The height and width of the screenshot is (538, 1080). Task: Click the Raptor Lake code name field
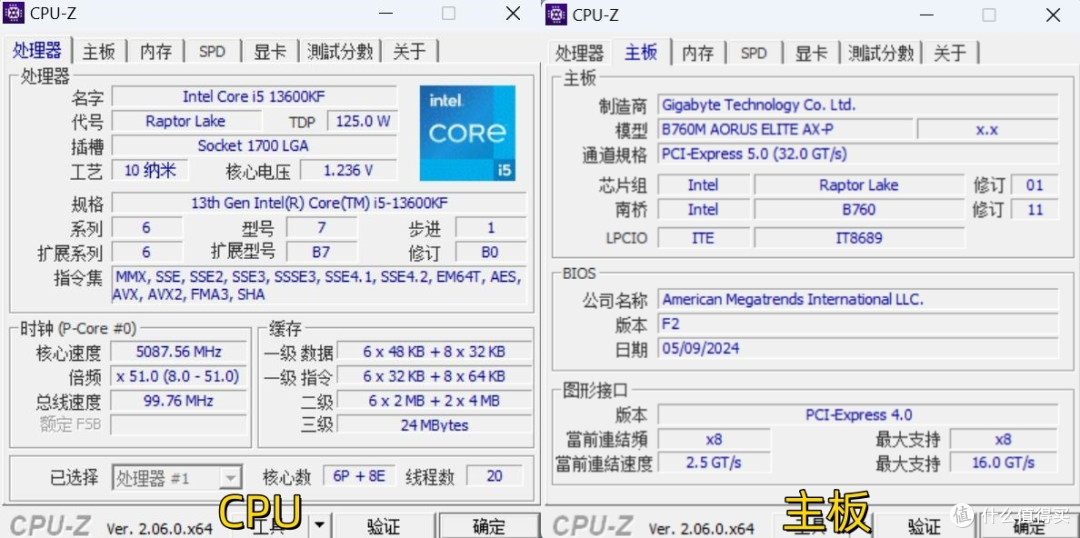click(185, 121)
